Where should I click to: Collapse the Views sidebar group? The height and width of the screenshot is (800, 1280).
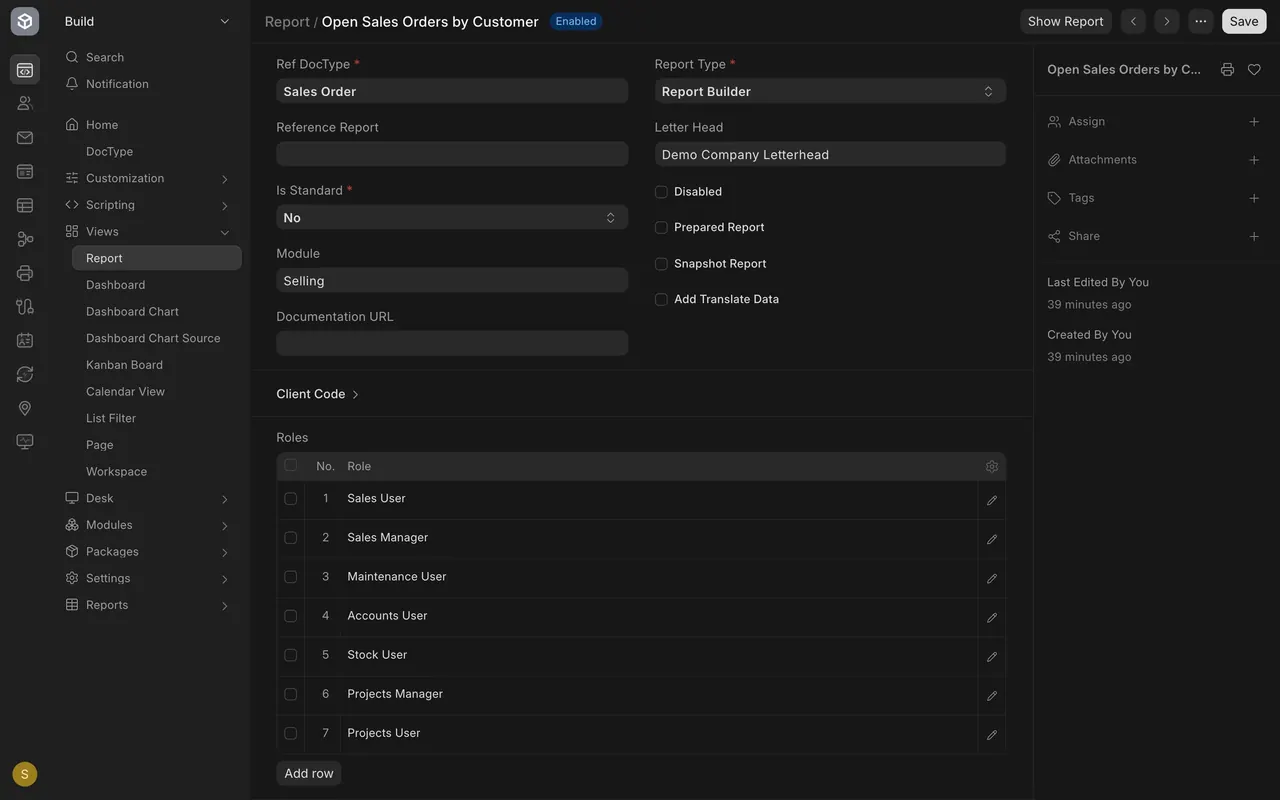point(148,232)
